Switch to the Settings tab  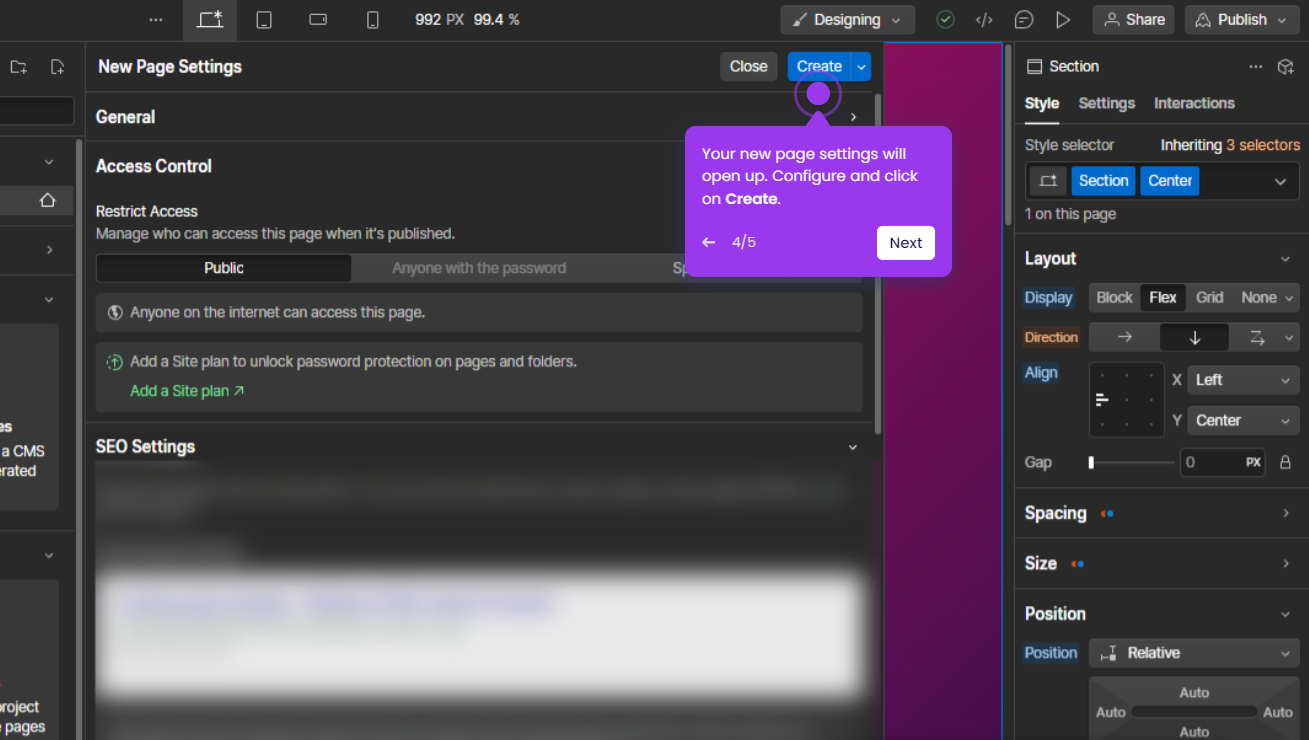pyautogui.click(x=1106, y=103)
